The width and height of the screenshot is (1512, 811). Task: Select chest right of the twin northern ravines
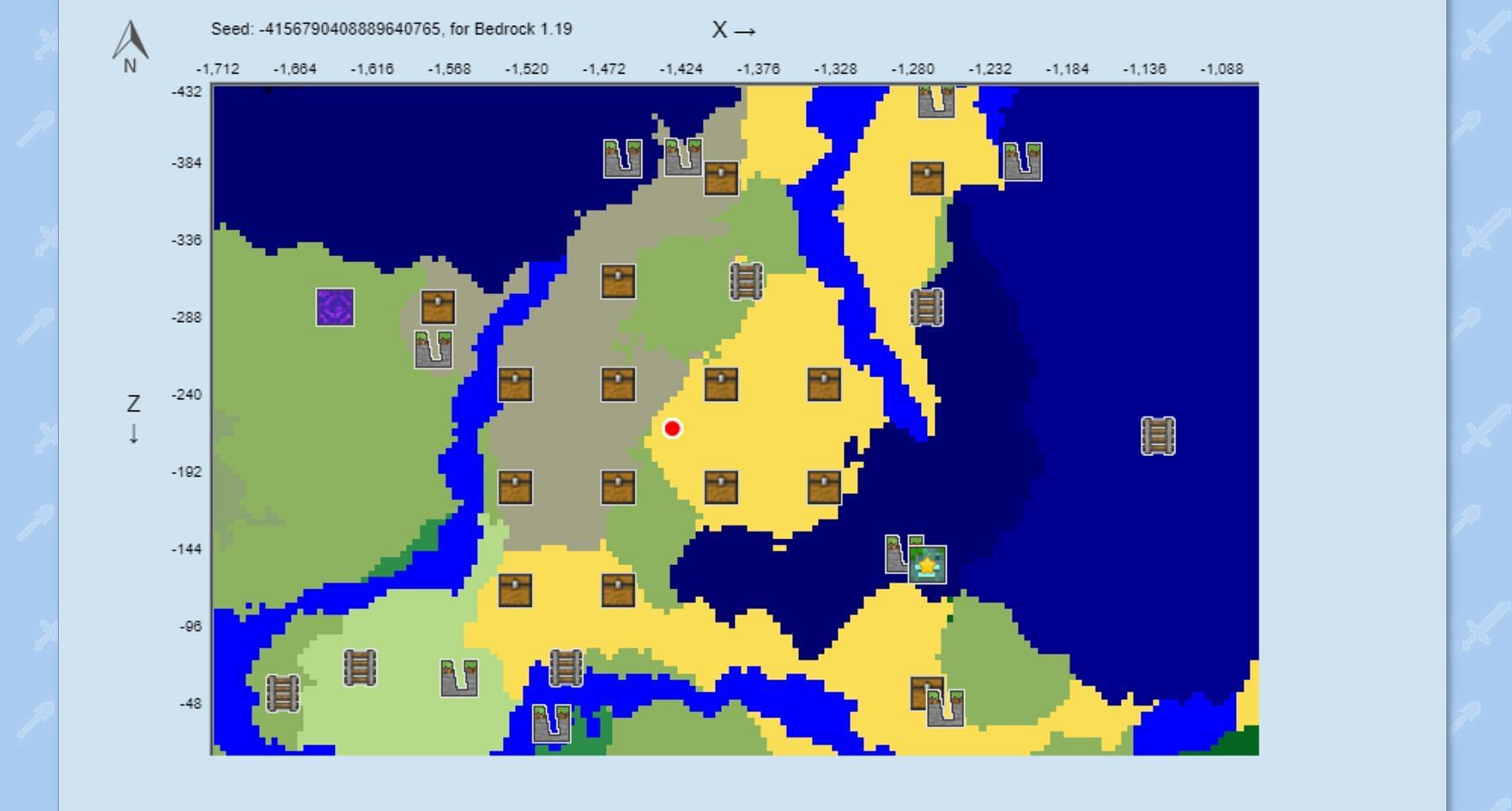(x=721, y=178)
